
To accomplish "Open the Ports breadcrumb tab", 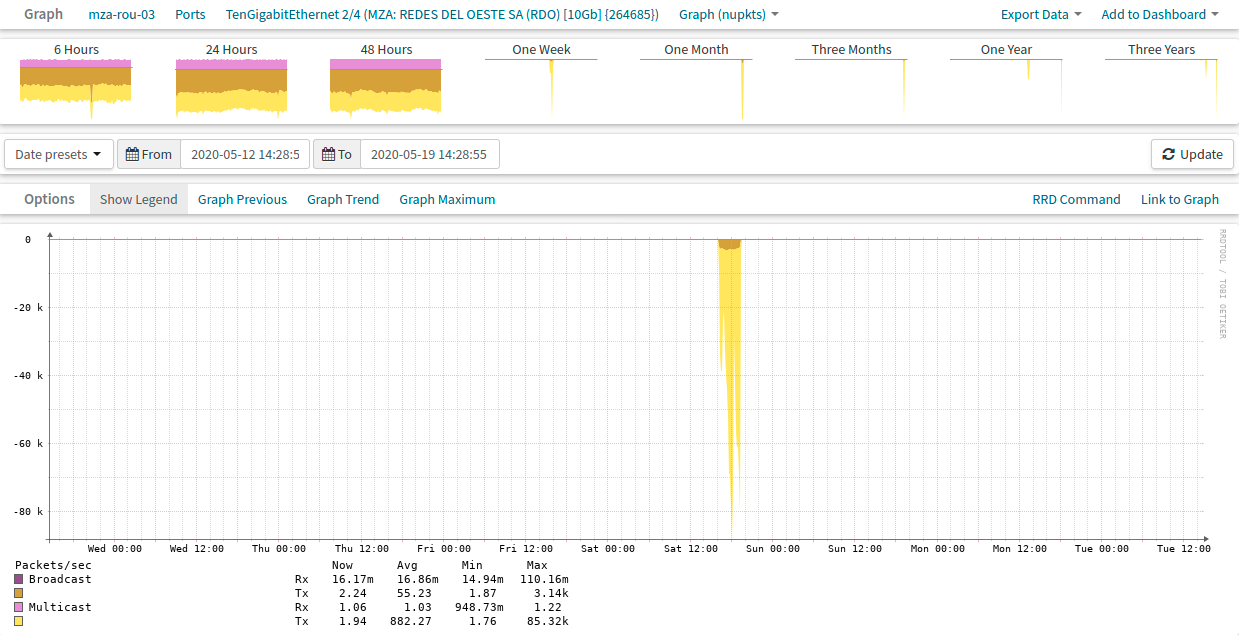I will (190, 15).
